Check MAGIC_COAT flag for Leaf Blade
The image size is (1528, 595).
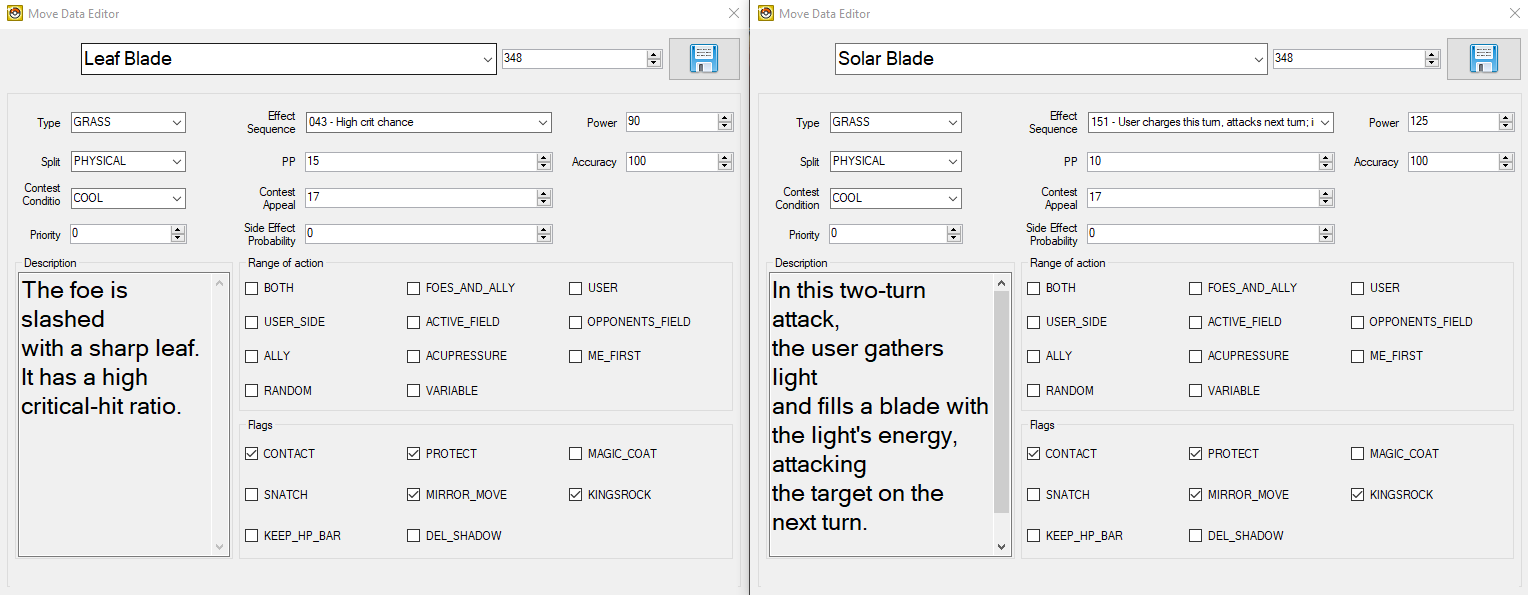(x=576, y=454)
